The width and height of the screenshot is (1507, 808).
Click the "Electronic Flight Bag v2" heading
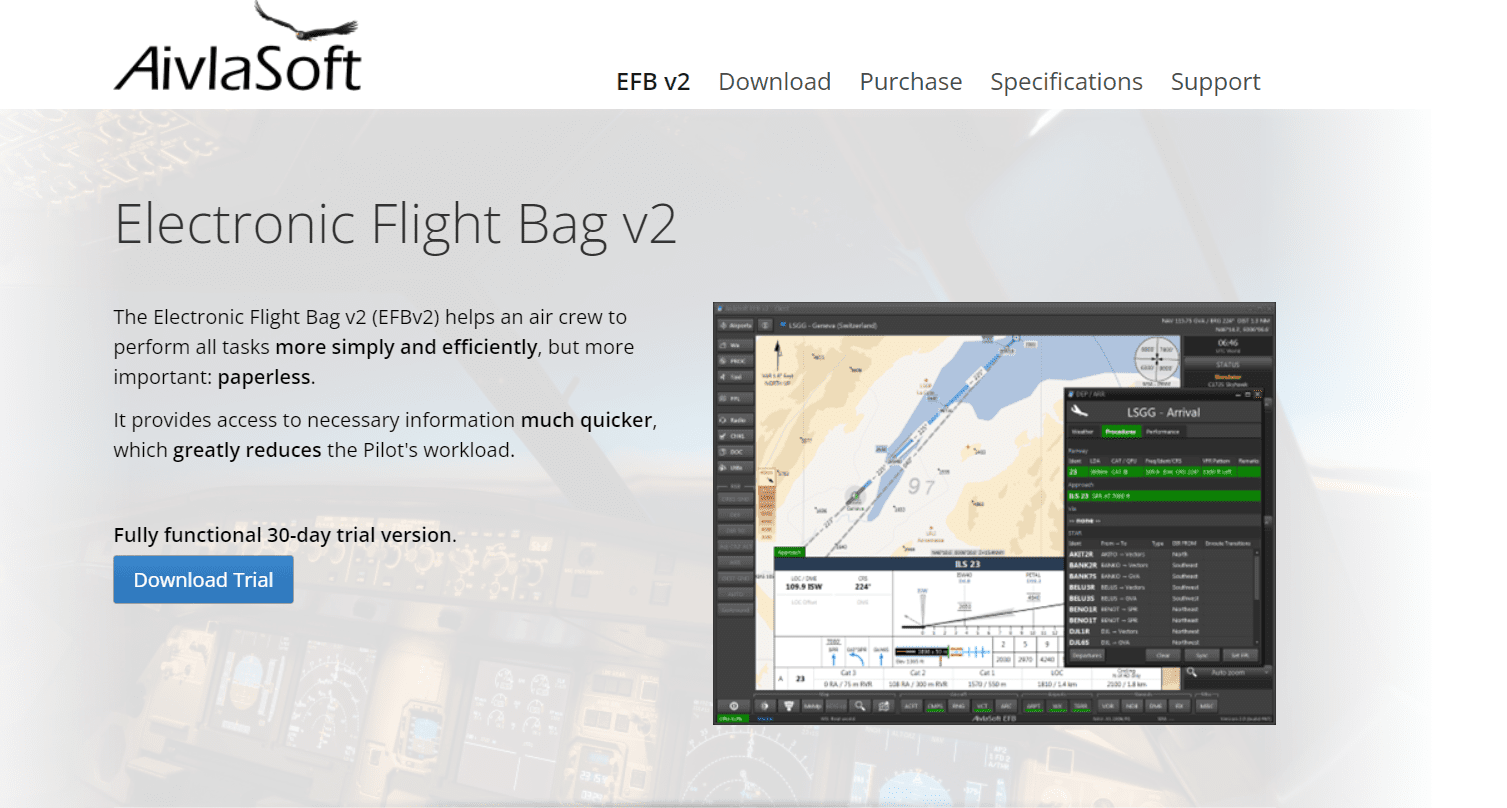click(396, 223)
